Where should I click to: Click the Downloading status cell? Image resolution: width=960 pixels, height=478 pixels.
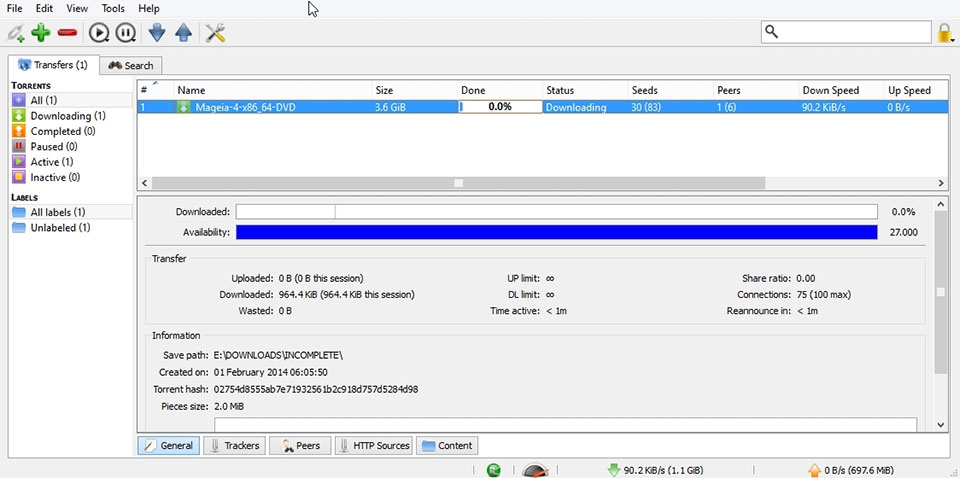click(585, 107)
